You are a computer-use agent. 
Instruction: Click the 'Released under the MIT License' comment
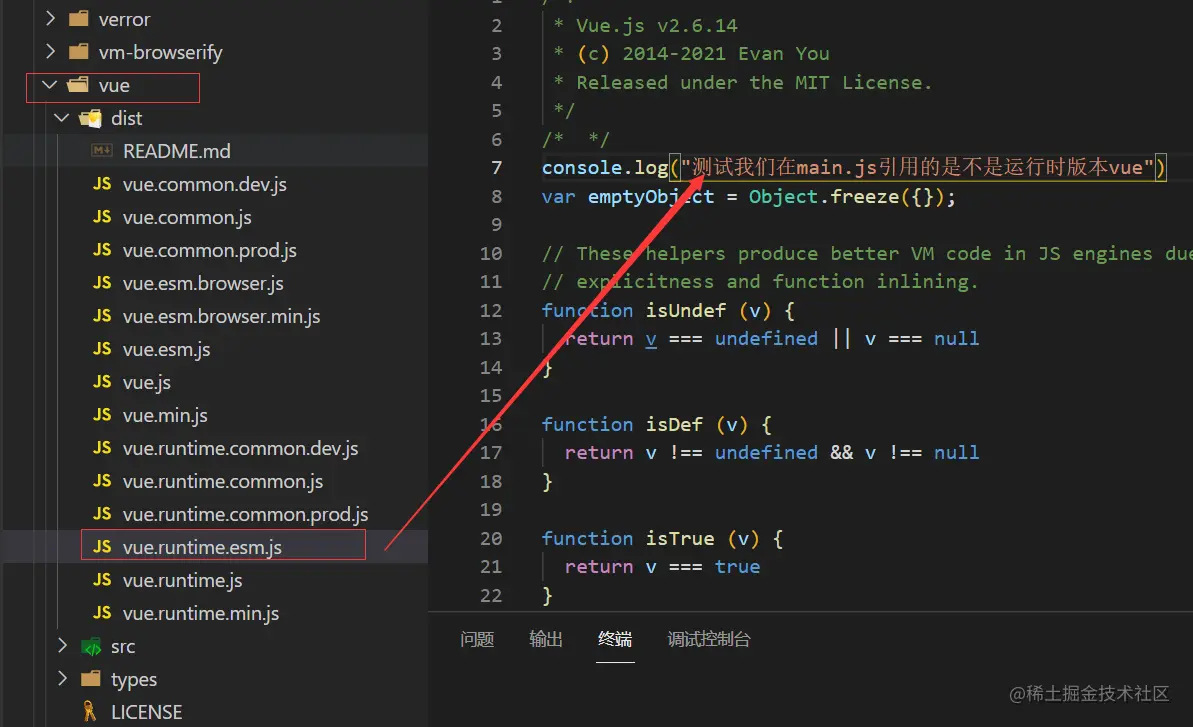pyautogui.click(x=753, y=82)
